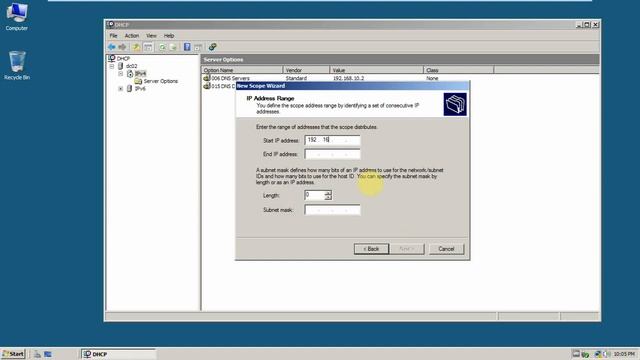The image size is (640, 360).
Task: Select the Recycle Bin desktop icon
Action: pos(17,65)
